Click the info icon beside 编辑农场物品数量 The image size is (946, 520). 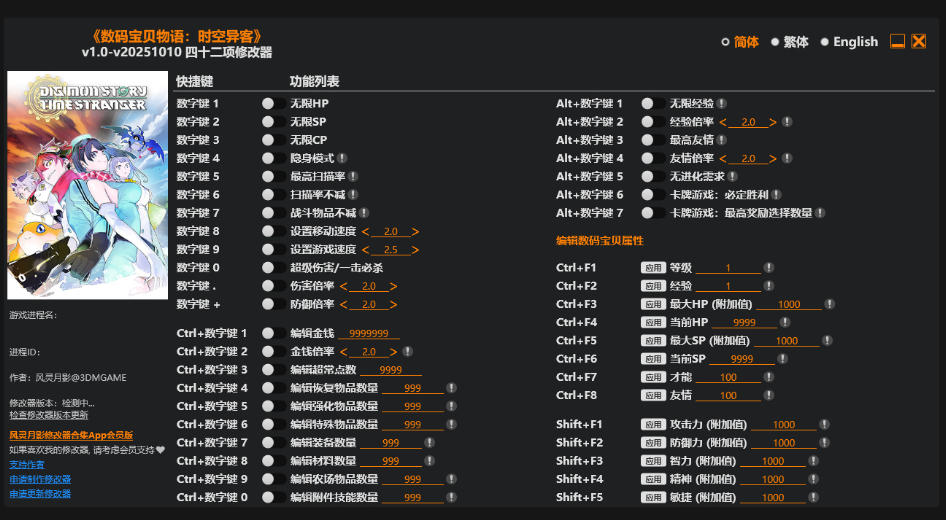click(451, 478)
